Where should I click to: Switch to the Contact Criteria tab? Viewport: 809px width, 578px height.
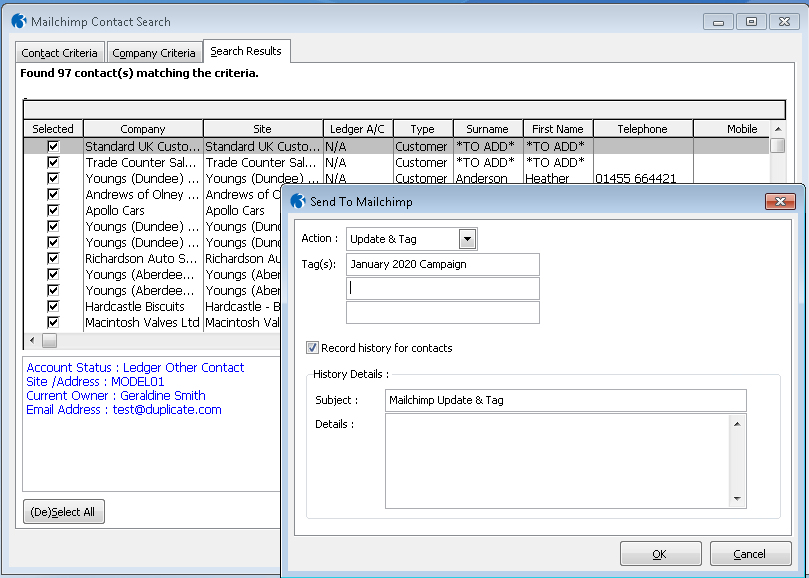tap(59, 53)
